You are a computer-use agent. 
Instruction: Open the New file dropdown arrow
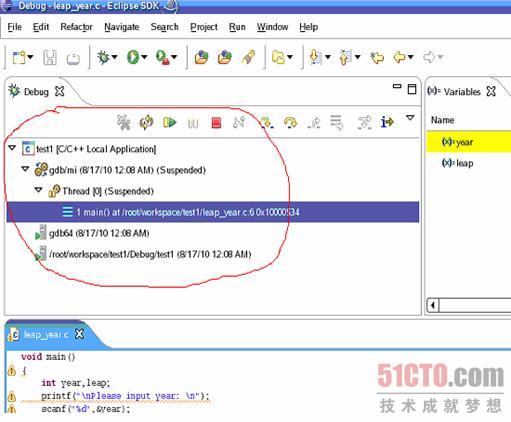(31, 57)
